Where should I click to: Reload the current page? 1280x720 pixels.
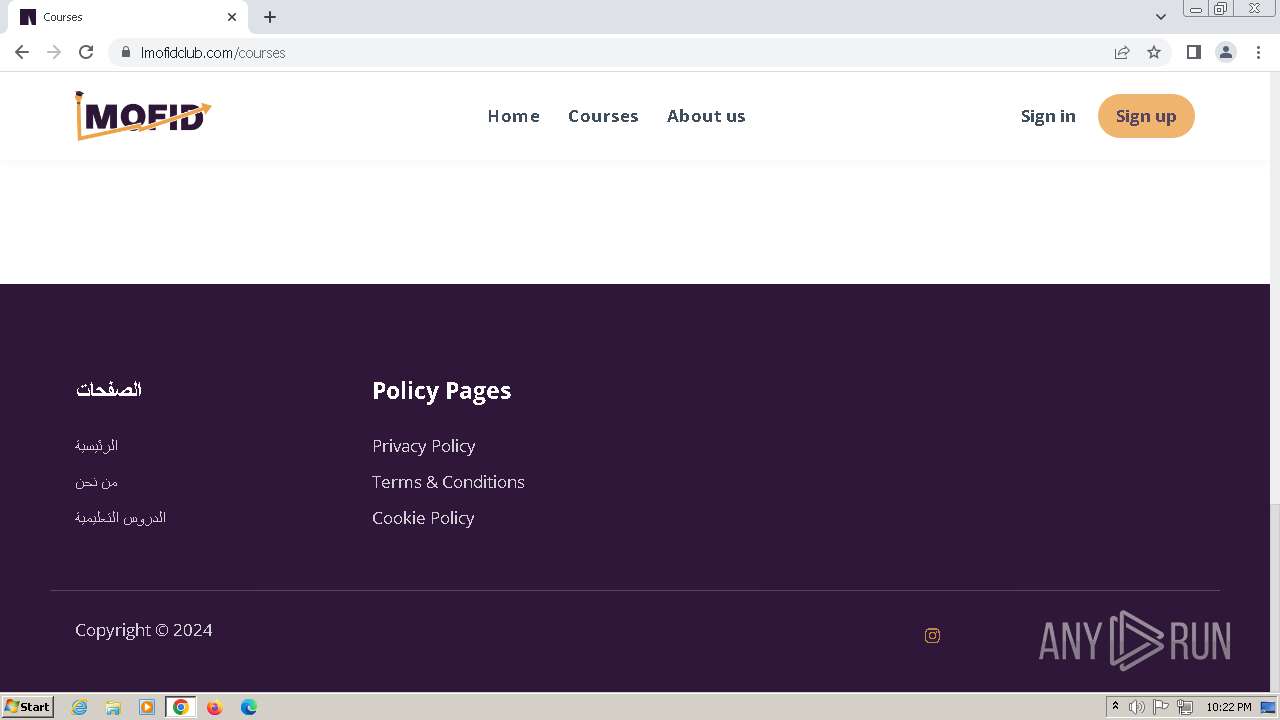click(86, 52)
